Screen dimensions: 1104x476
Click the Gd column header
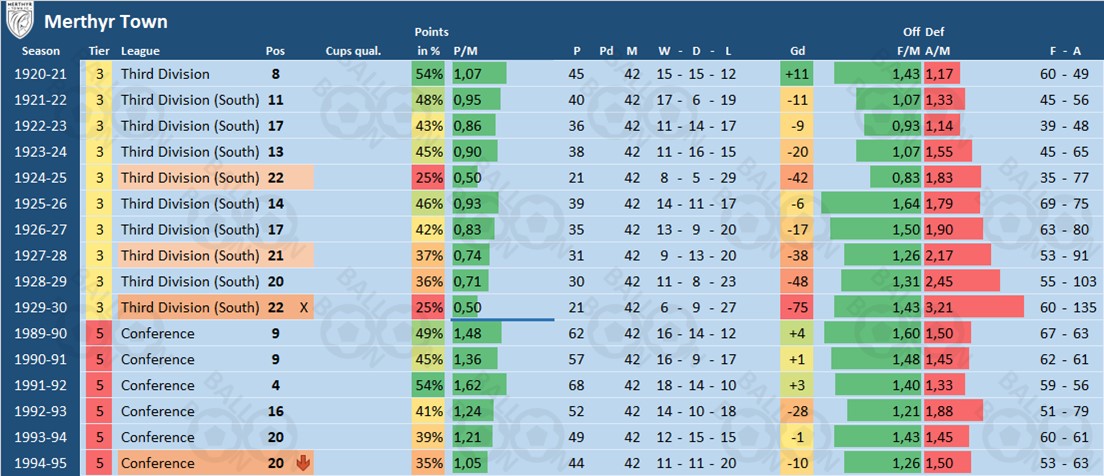(x=797, y=51)
